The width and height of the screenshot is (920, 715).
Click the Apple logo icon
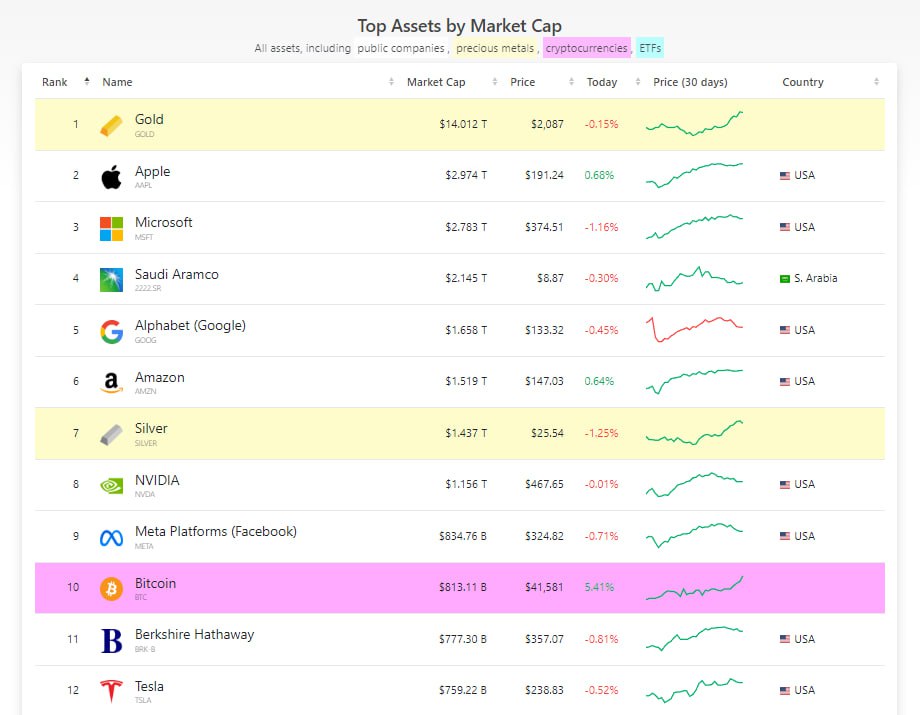pos(111,177)
